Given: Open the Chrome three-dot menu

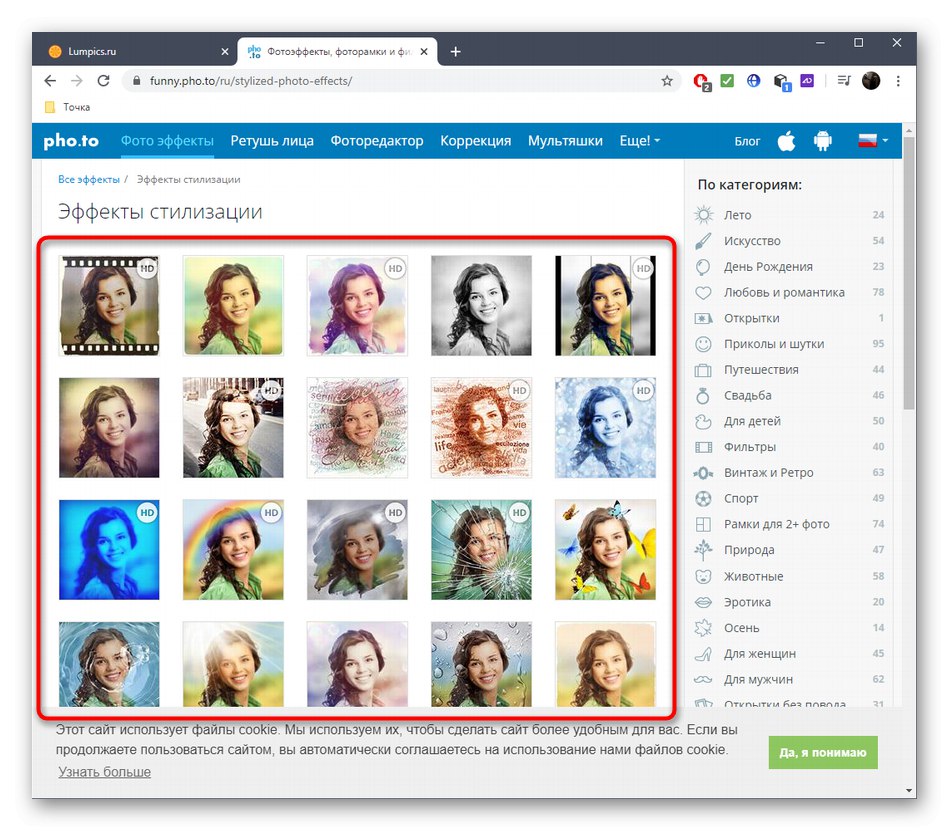Looking at the screenshot, I should click(x=898, y=81).
